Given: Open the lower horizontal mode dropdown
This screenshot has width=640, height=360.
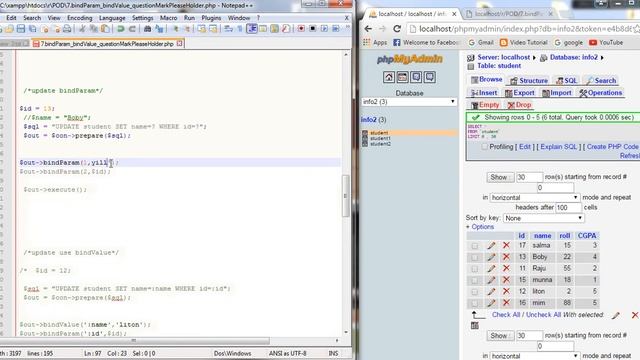Looking at the screenshot, I should [535, 356].
